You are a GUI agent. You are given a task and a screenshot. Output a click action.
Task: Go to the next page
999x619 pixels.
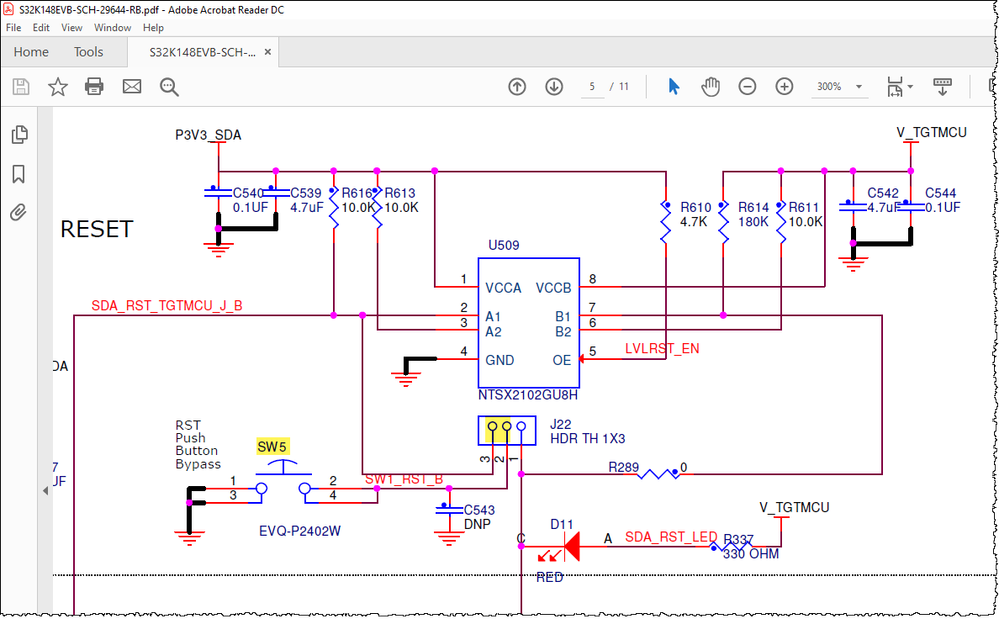[554, 87]
